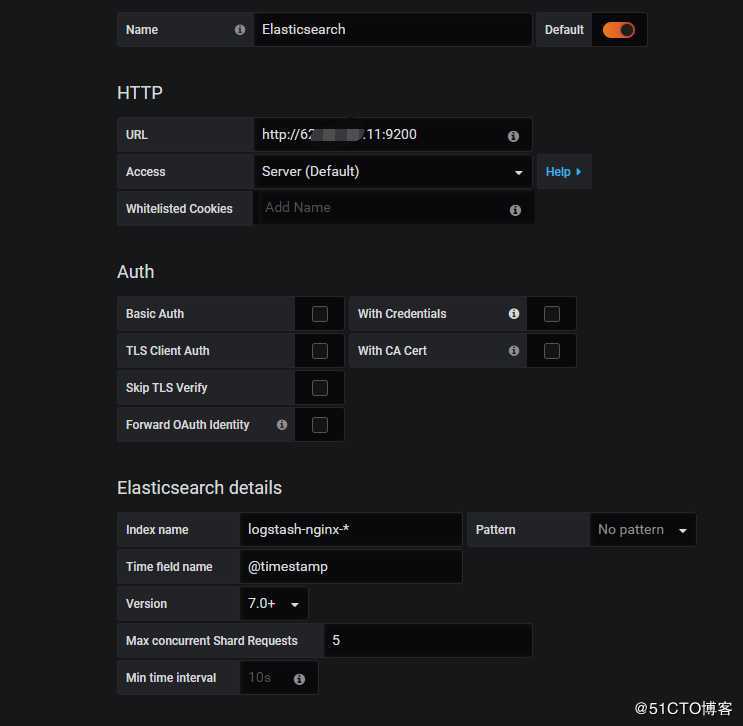Click the Version label
This screenshot has height=726, width=743.
(146, 604)
